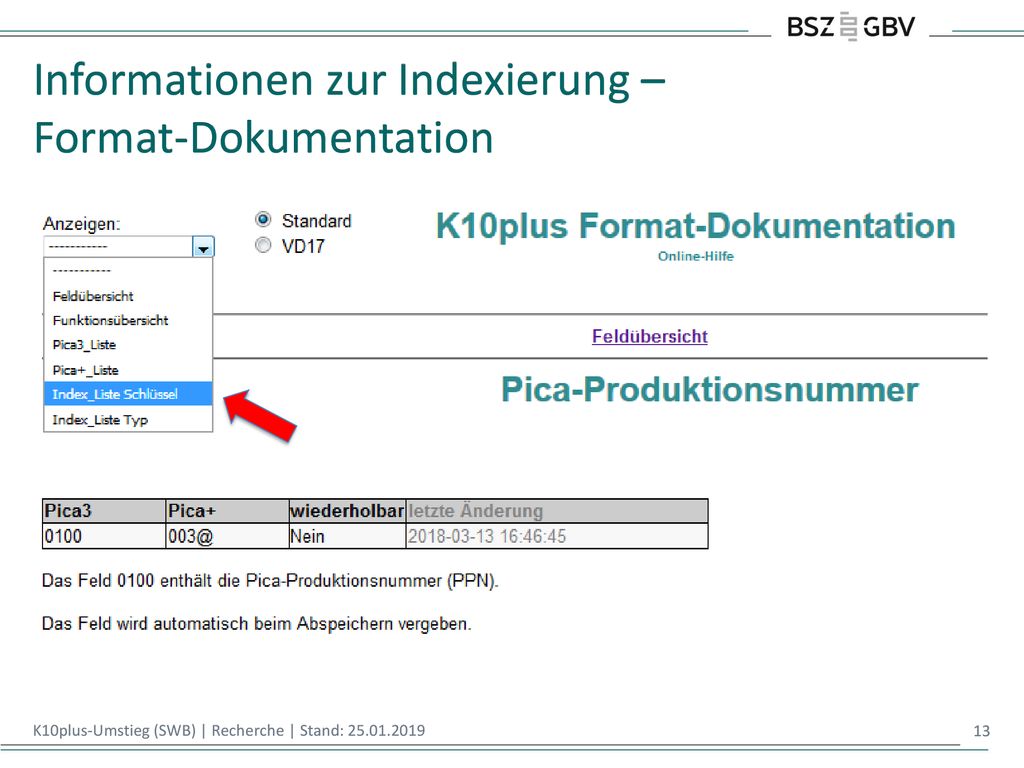Click the timestamp 2018-03-13 16:46:45
1024x768 pixels.
tap(487, 536)
